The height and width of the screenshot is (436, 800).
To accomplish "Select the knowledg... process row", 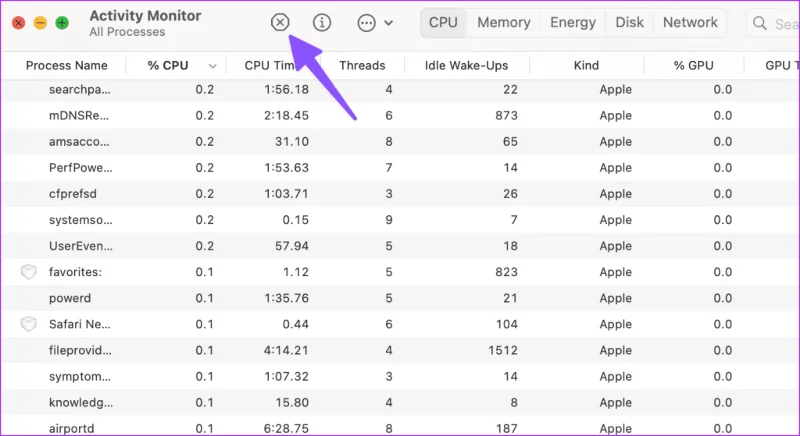I will click(x=400, y=402).
